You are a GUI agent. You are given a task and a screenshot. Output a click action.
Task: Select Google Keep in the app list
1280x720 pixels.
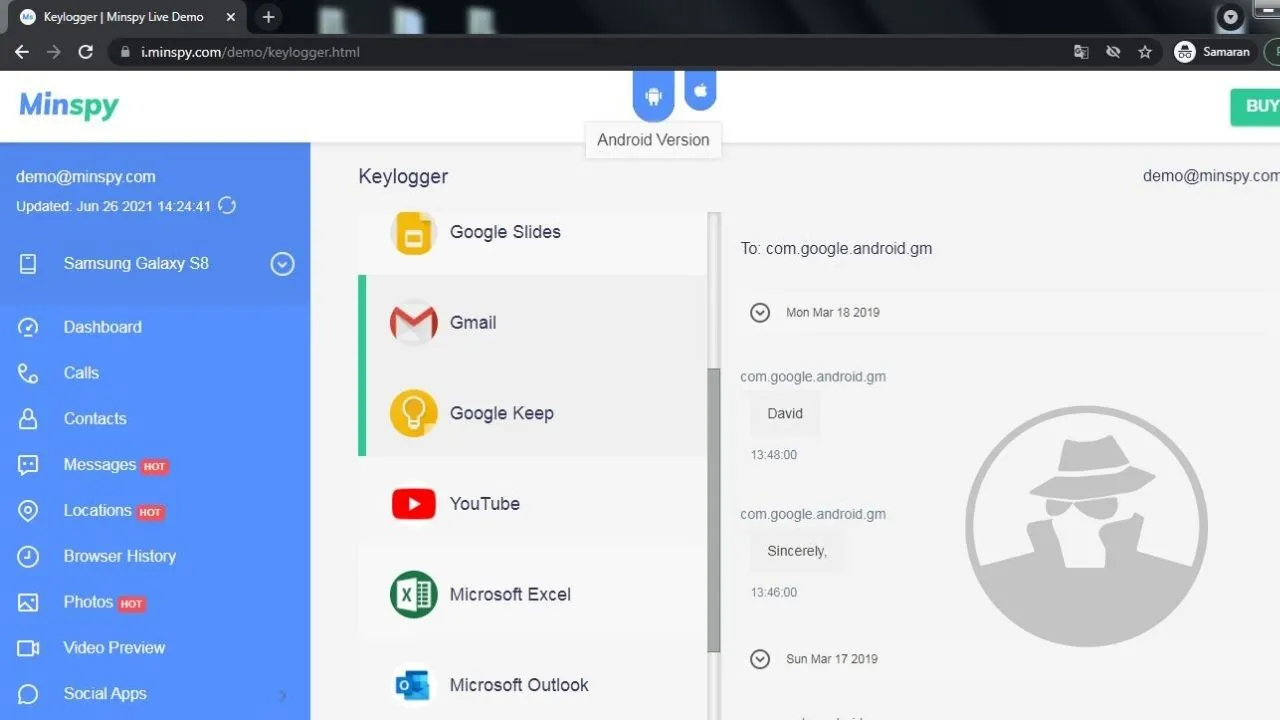[x=532, y=413]
